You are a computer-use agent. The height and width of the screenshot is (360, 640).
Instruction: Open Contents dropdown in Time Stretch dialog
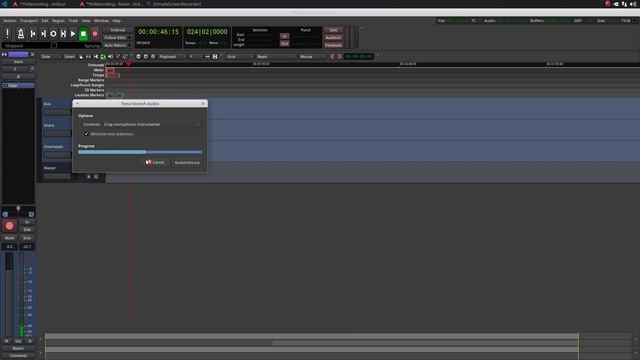click(x=152, y=124)
